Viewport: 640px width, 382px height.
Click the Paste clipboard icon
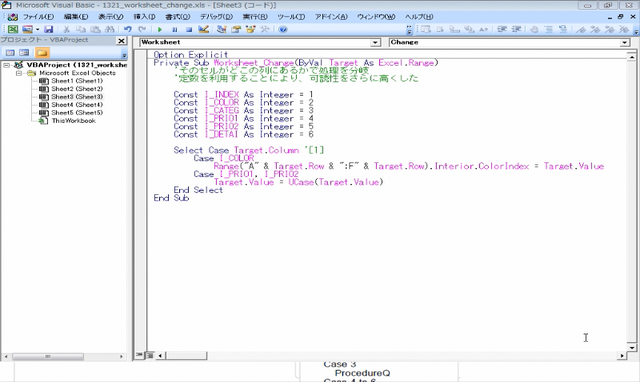click(x=95, y=29)
